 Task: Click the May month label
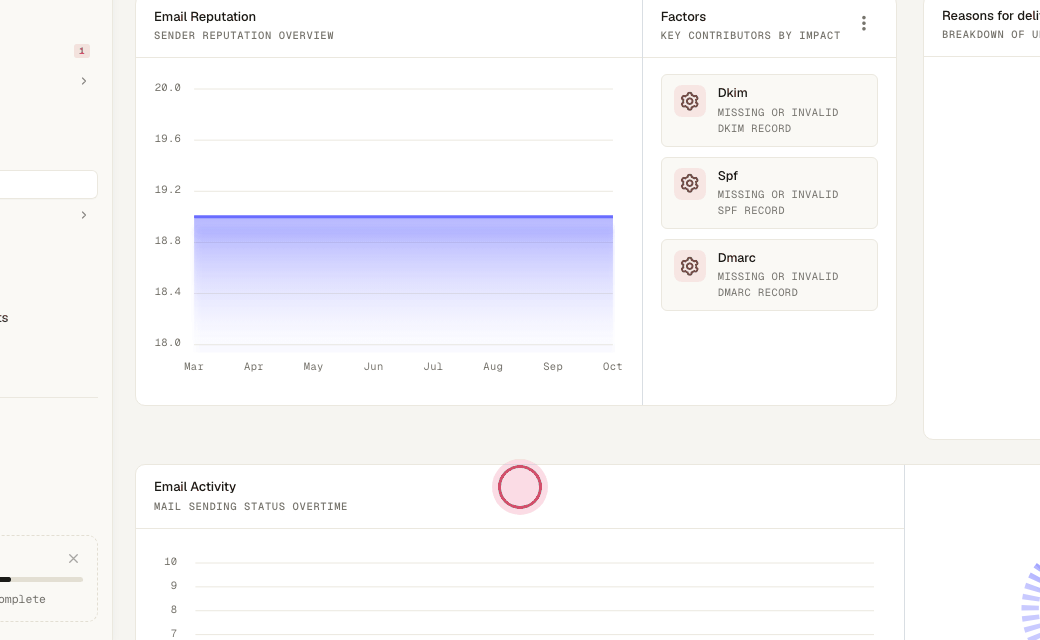click(x=313, y=367)
